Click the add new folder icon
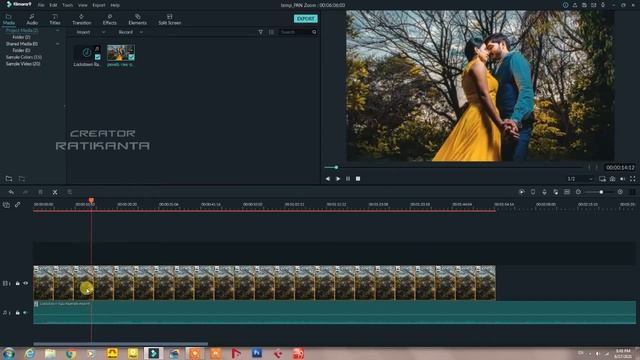 click(x=9, y=179)
